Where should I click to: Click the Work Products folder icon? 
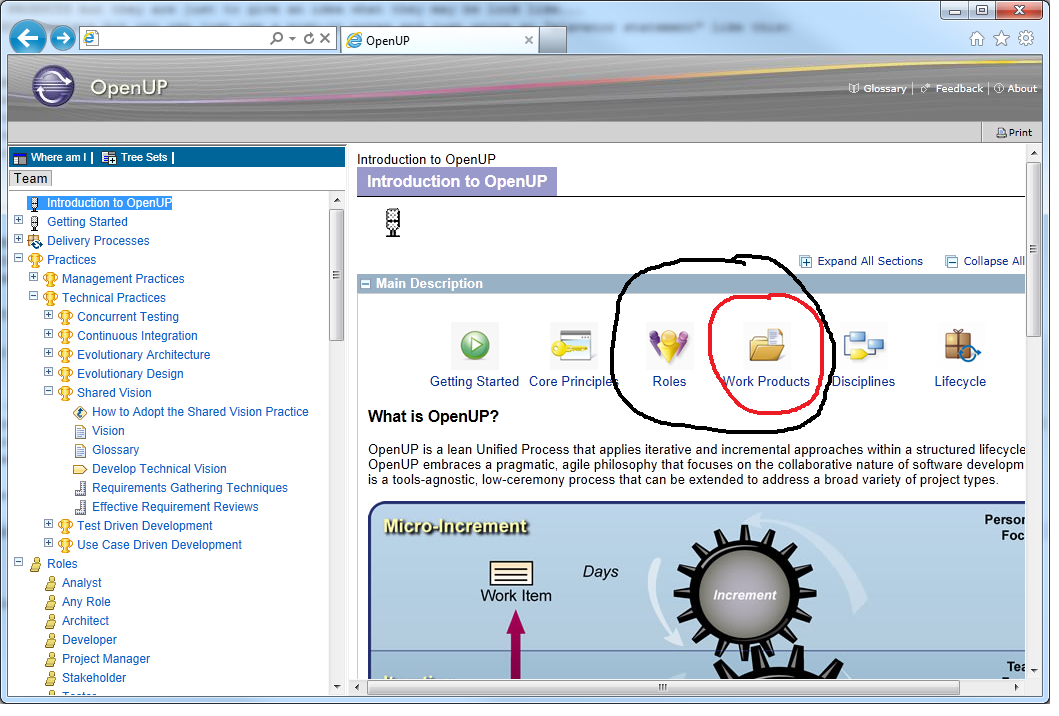[x=767, y=345]
